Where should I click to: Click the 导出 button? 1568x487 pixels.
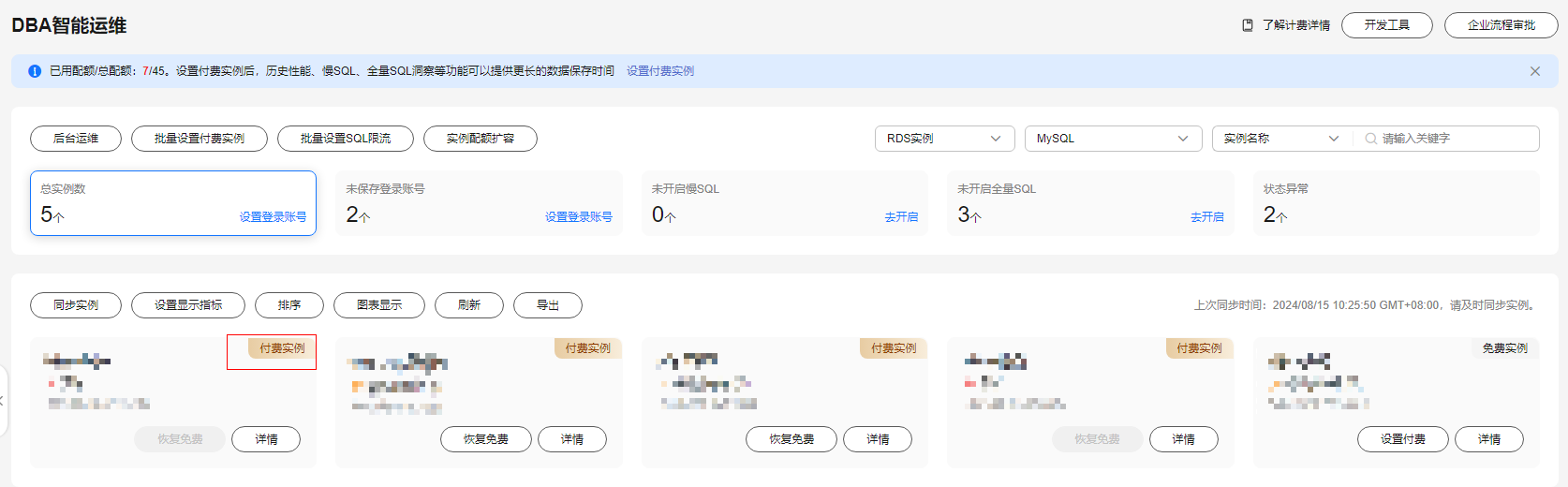[x=548, y=305]
